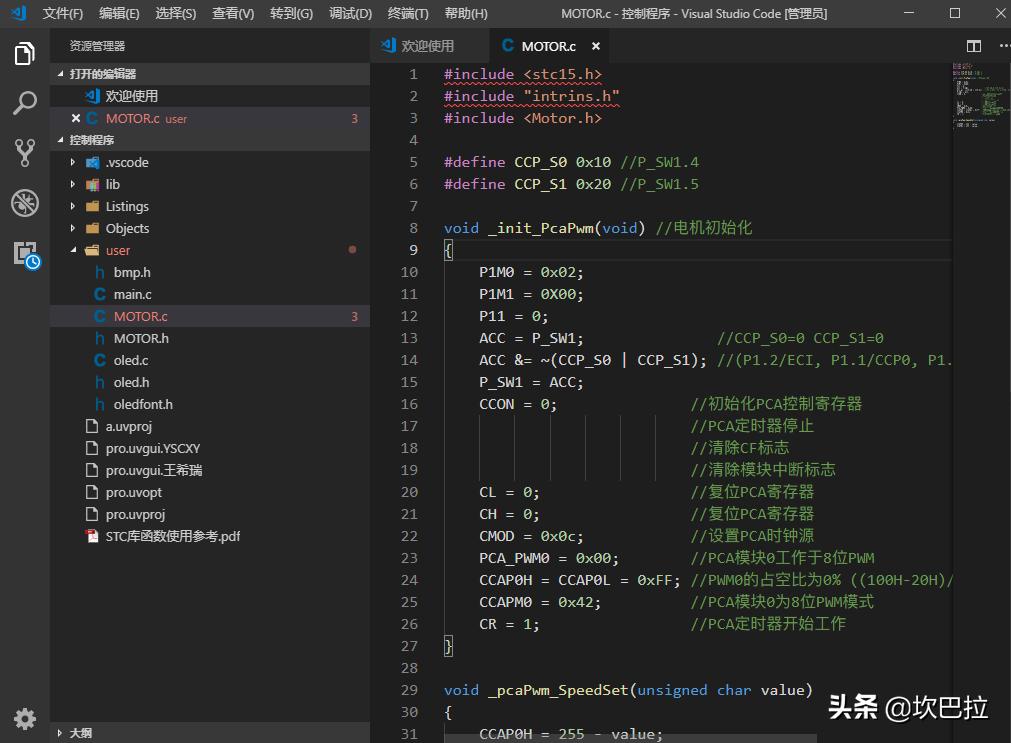Click the split editor icon
1011x743 pixels.
pyautogui.click(x=973, y=46)
